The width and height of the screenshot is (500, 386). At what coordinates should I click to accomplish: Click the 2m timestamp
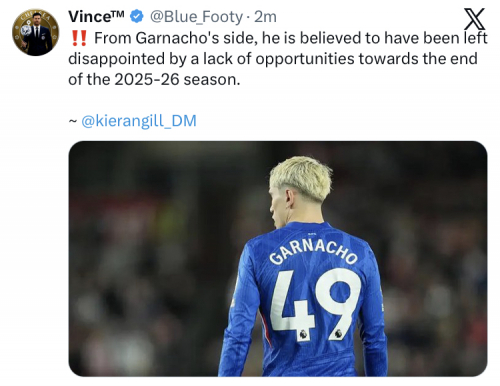coord(265,17)
